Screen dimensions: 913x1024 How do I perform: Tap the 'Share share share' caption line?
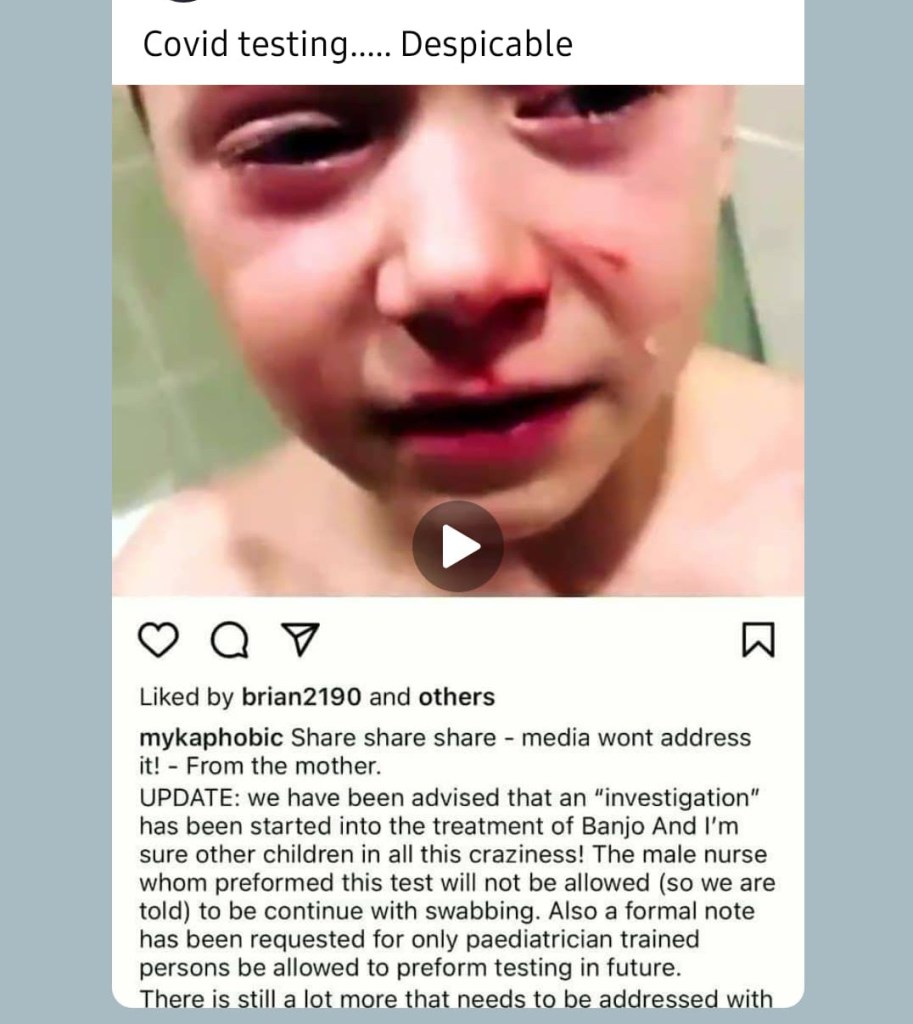coord(445,738)
